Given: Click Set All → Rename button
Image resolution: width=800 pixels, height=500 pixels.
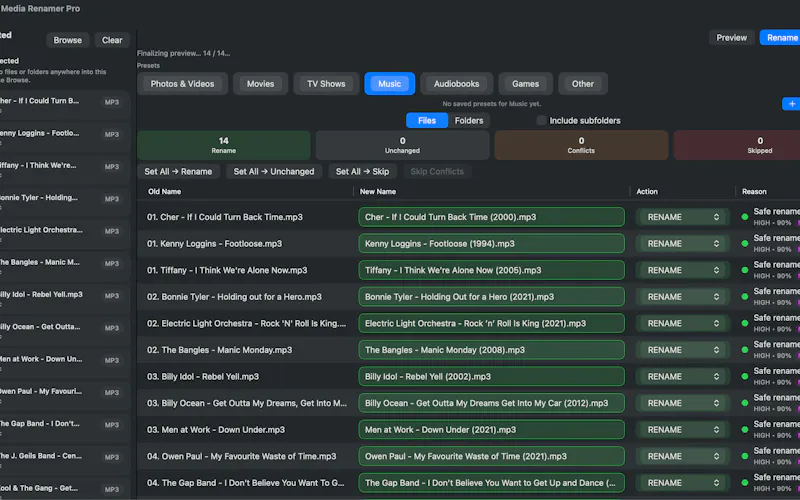Looking at the screenshot, I should pos(178,171).
